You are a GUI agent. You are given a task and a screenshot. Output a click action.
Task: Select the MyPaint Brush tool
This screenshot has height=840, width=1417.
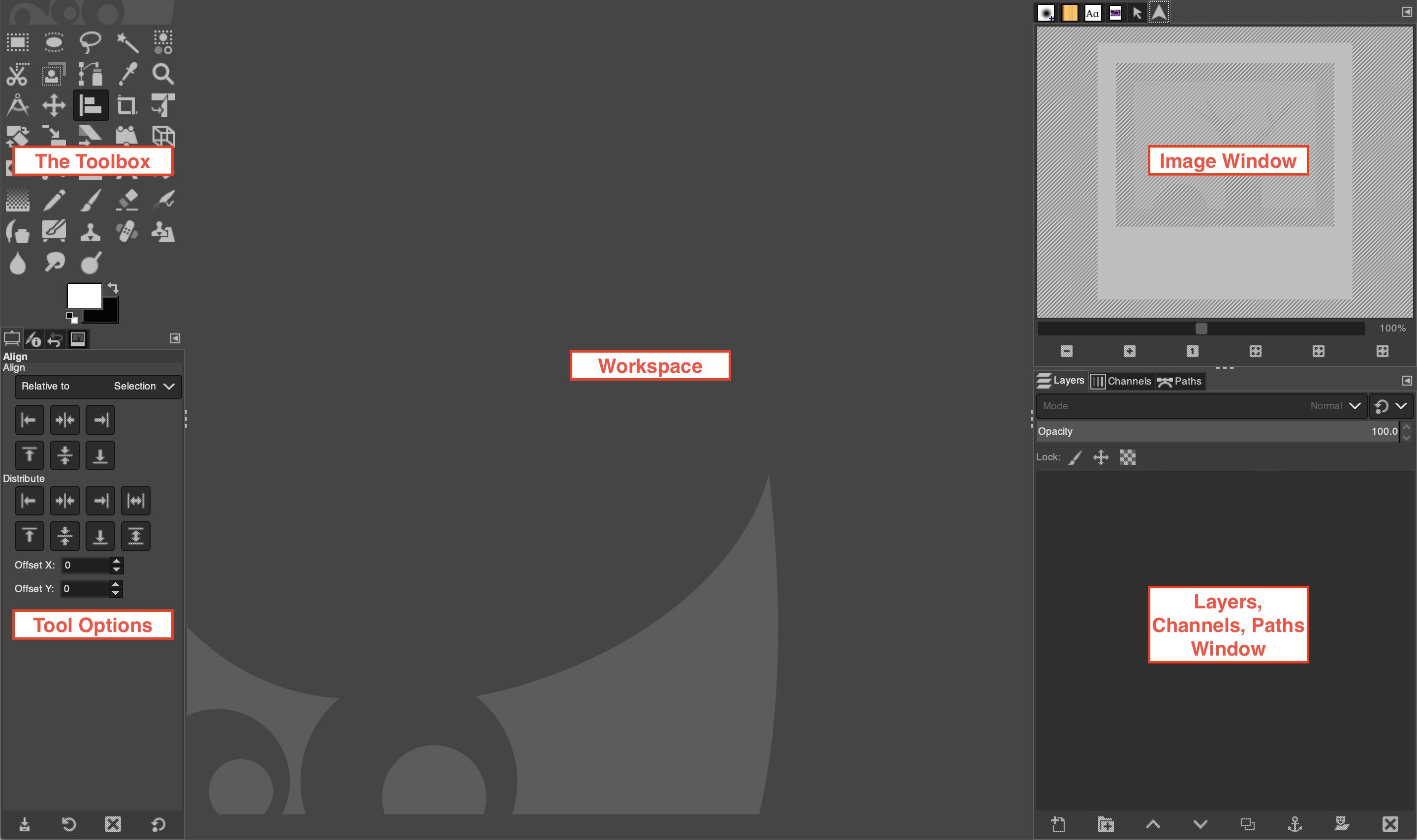(54, 232)
